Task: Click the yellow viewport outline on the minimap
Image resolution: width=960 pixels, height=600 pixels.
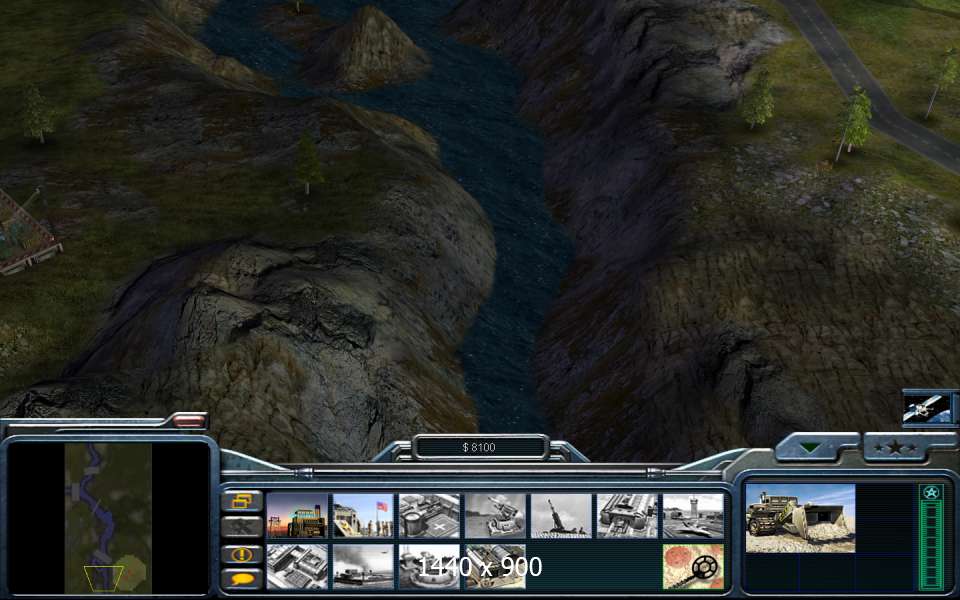Action: (103, 578)
